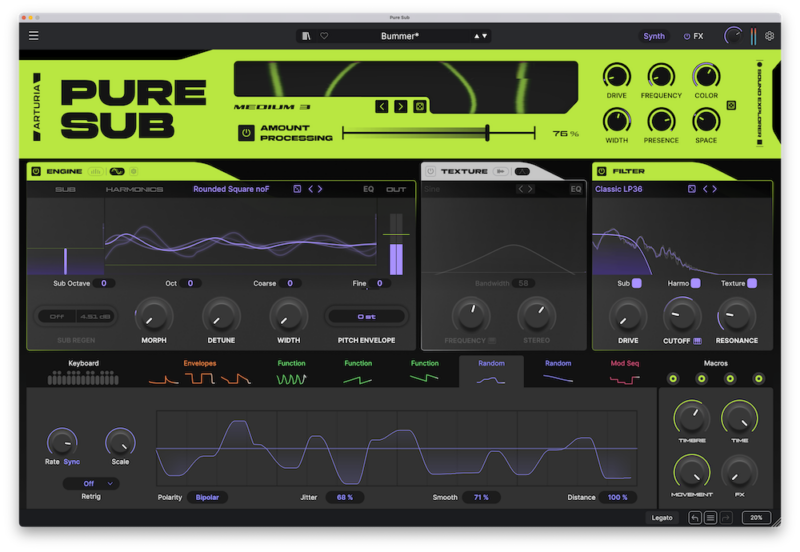Click the Smooth 71 % value
800x552 pixels.
pos(481,497)
